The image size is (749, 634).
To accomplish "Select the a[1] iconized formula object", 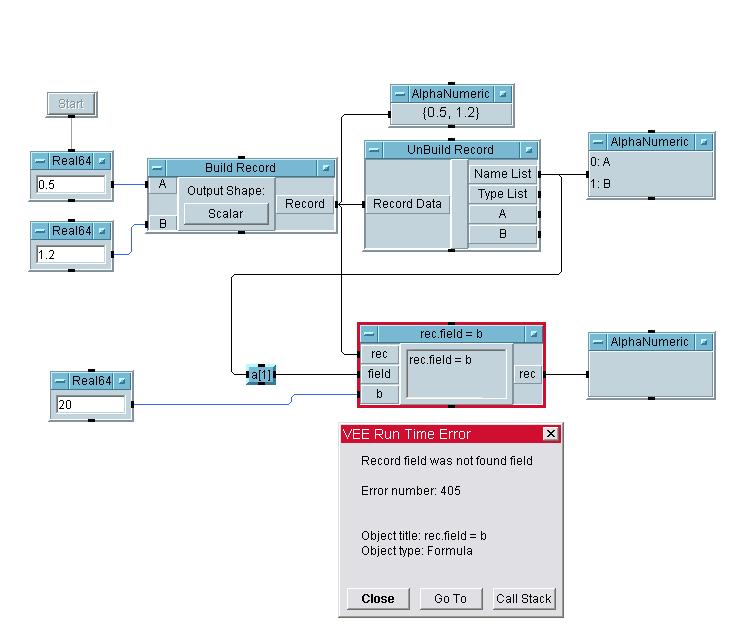I will click(260, 375).
